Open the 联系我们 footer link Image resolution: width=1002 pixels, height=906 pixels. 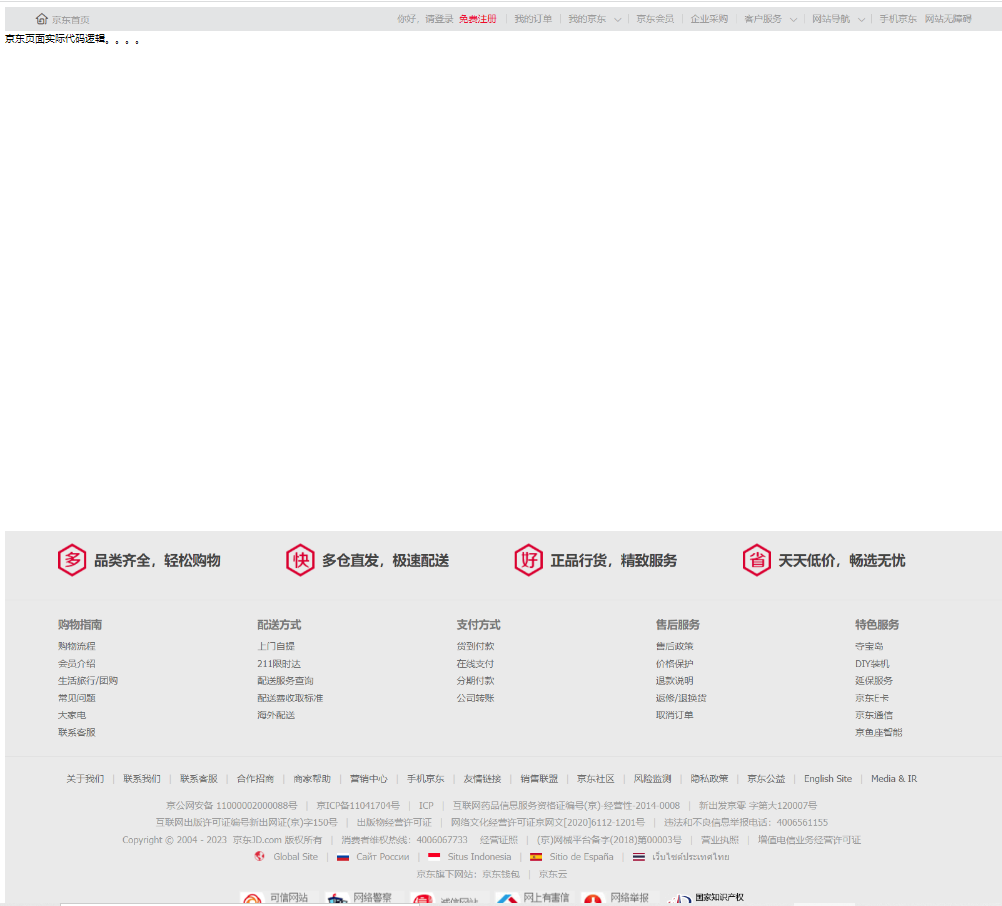142,778
